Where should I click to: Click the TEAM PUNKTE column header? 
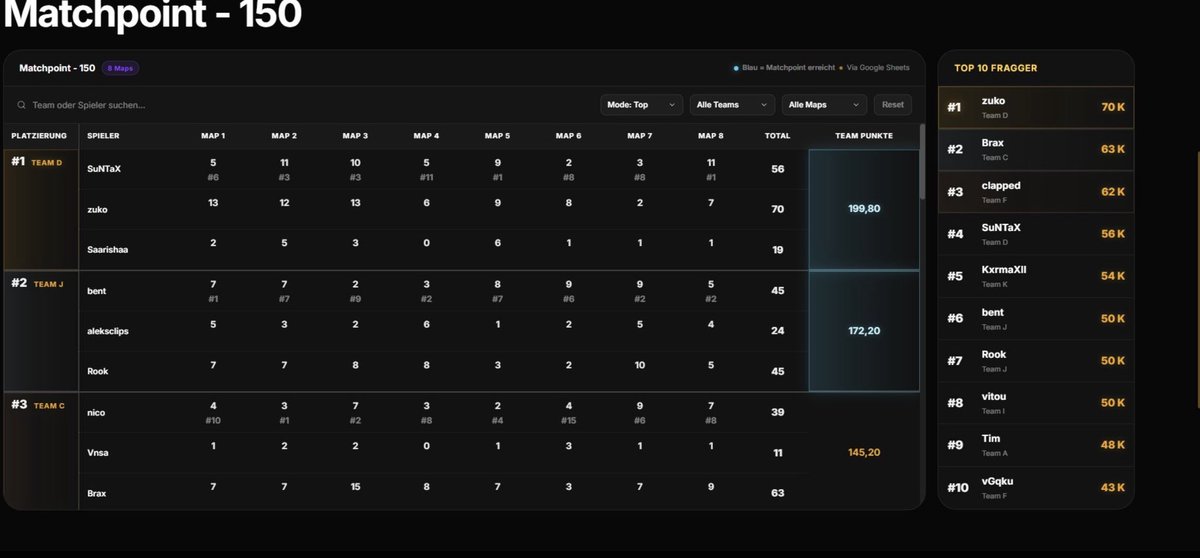[x=864, y=136]
